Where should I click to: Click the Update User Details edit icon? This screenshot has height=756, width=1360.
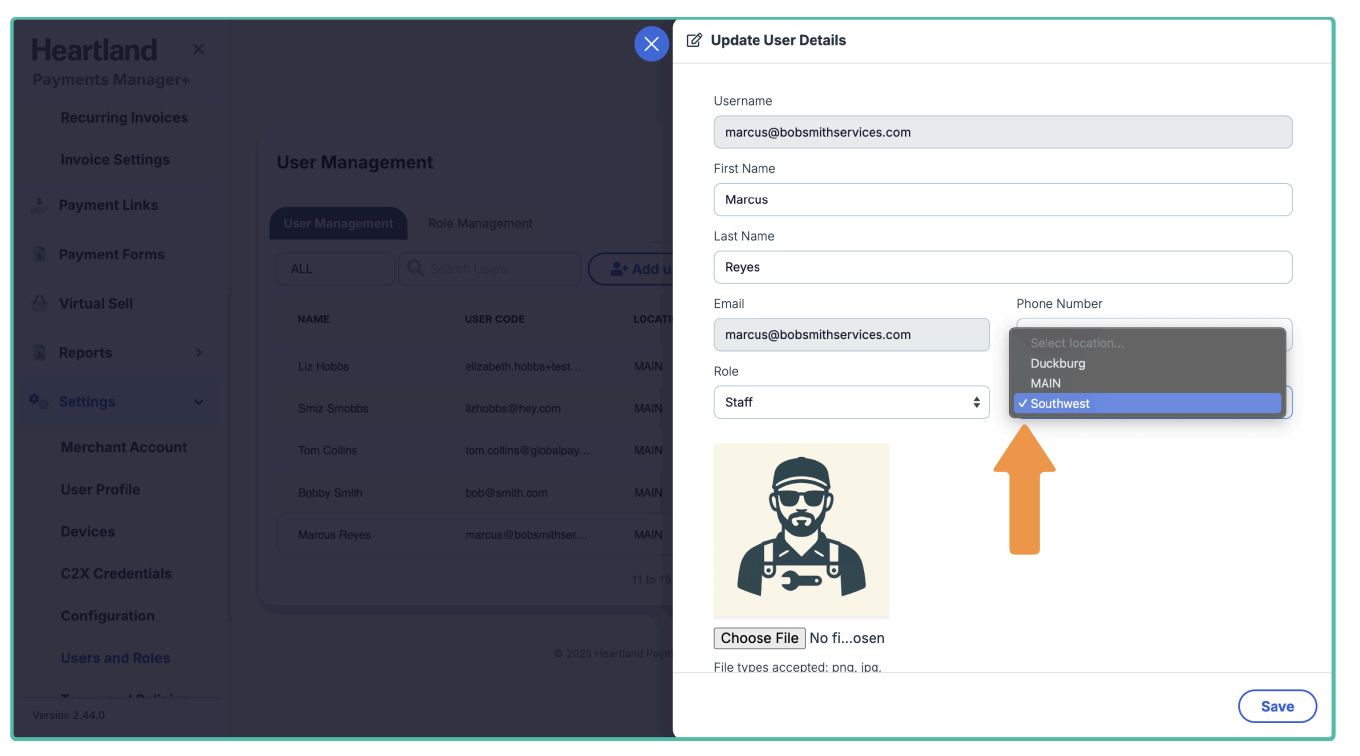pos(694,41)
